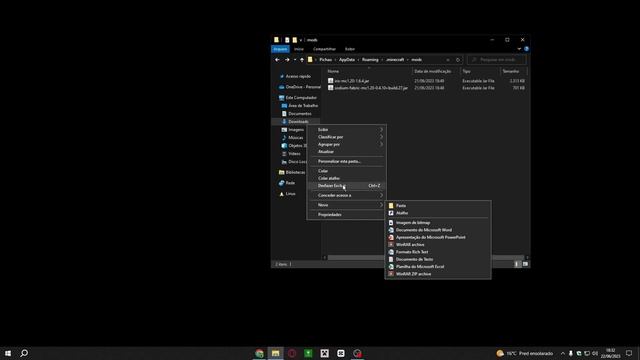Choose Desfazer Excluir in context menu
640x360 pixels.
[347, 186]
